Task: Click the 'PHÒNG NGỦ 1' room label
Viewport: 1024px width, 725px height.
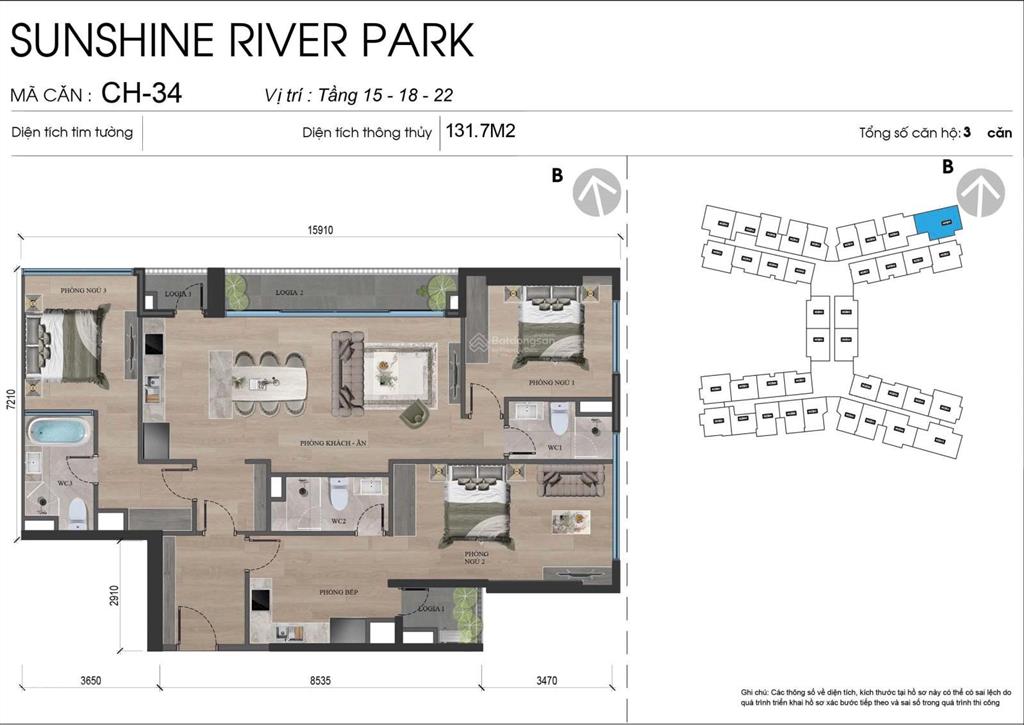Action: click(x=551, y=382)
